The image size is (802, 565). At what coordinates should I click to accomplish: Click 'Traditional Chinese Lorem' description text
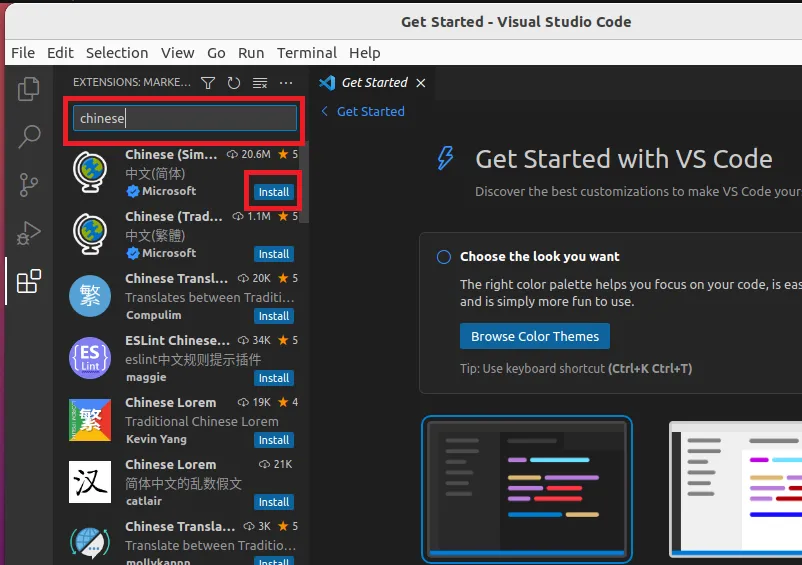tap(202, 421)
